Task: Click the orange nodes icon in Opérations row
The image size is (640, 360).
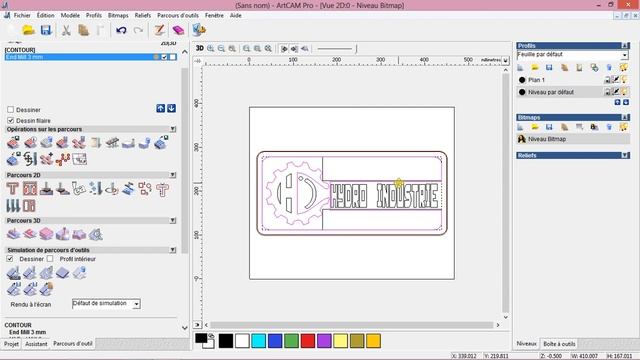Action: pyautogui.click(x=62, y=159)
